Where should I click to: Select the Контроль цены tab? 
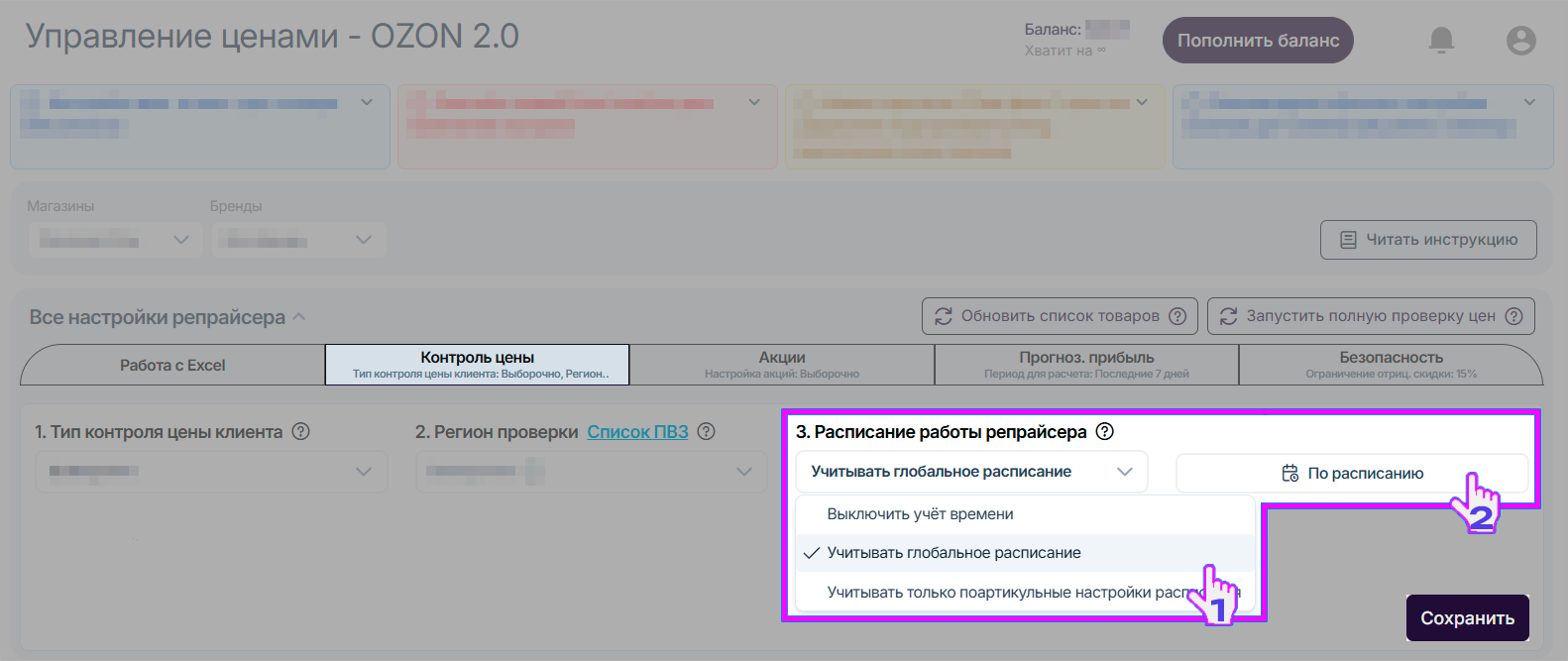click(477, 365)
